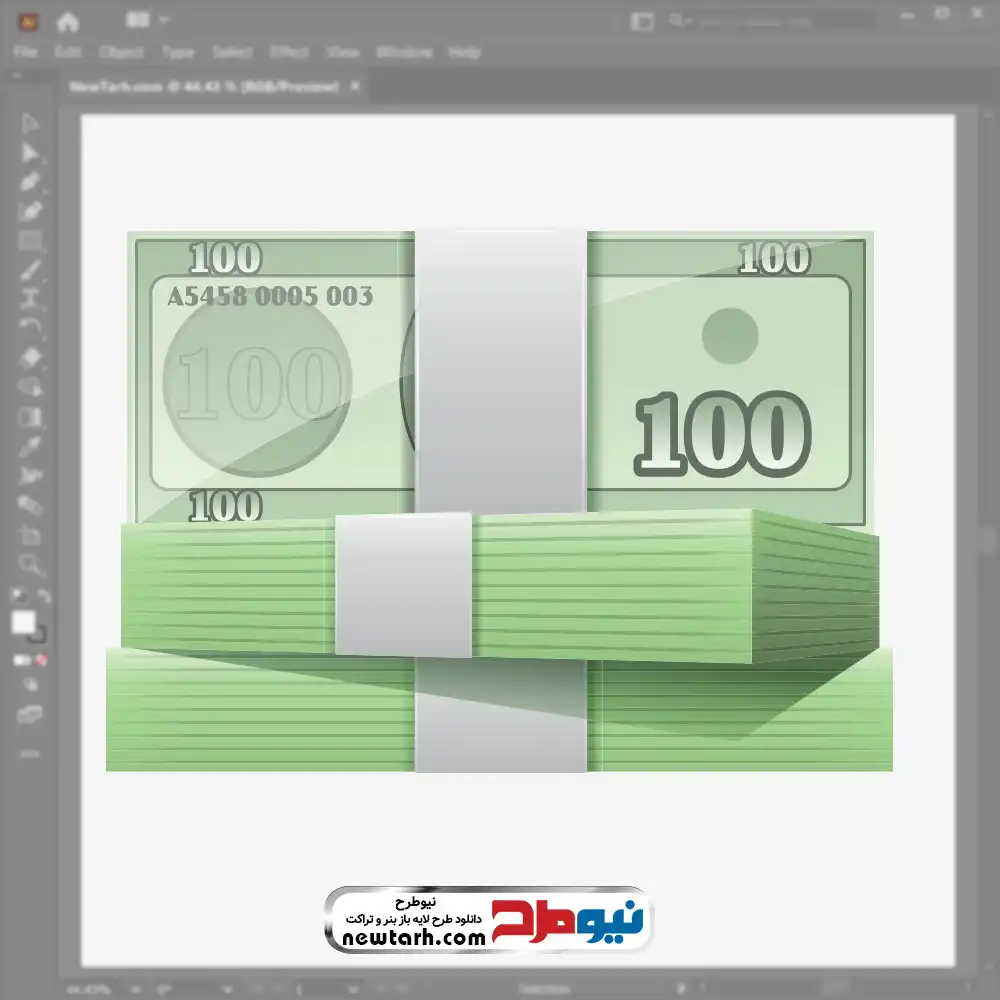The image size is (1000, 1000).
Task: Set paint to None
Action: coord(42,660)
